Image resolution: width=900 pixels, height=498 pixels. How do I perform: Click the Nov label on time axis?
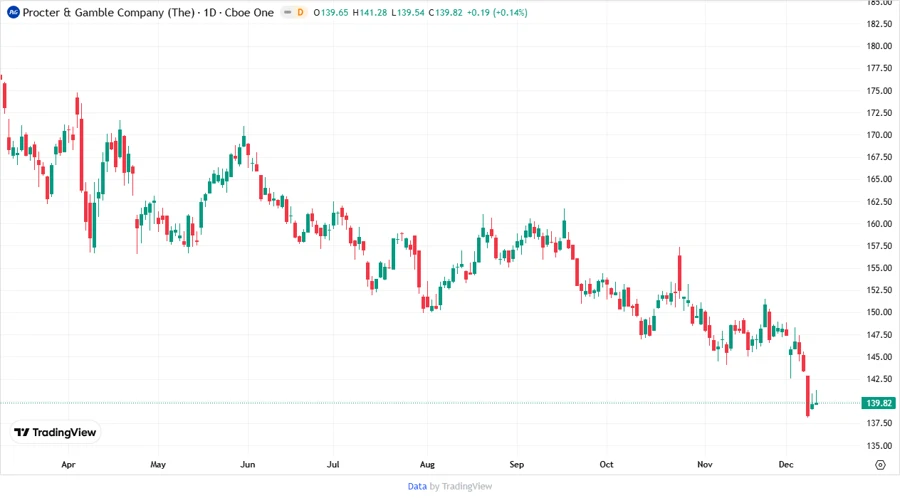705,464
